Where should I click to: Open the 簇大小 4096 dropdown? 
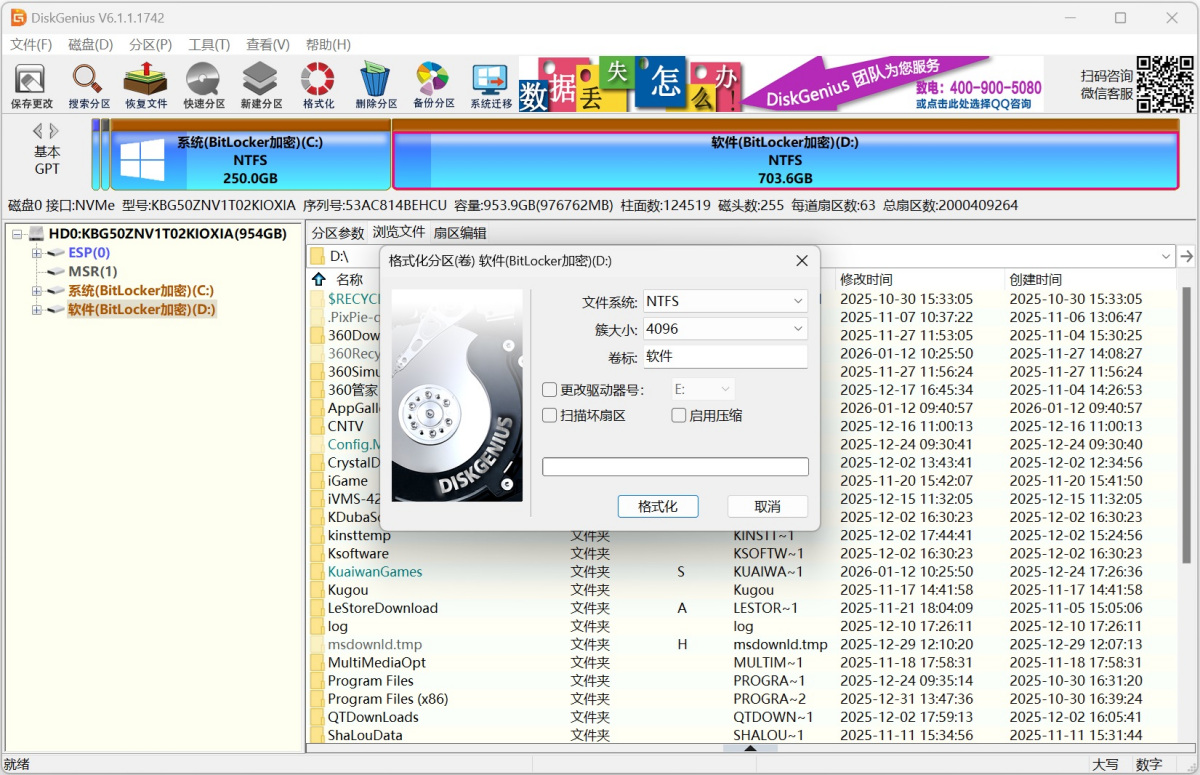724,328
